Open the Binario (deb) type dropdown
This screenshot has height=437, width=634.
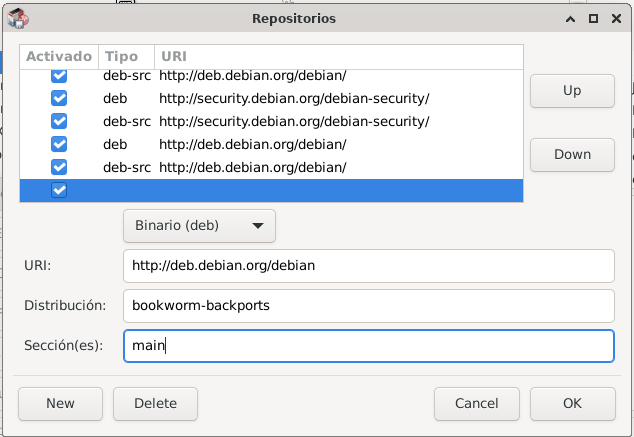[x=199, y=225]
